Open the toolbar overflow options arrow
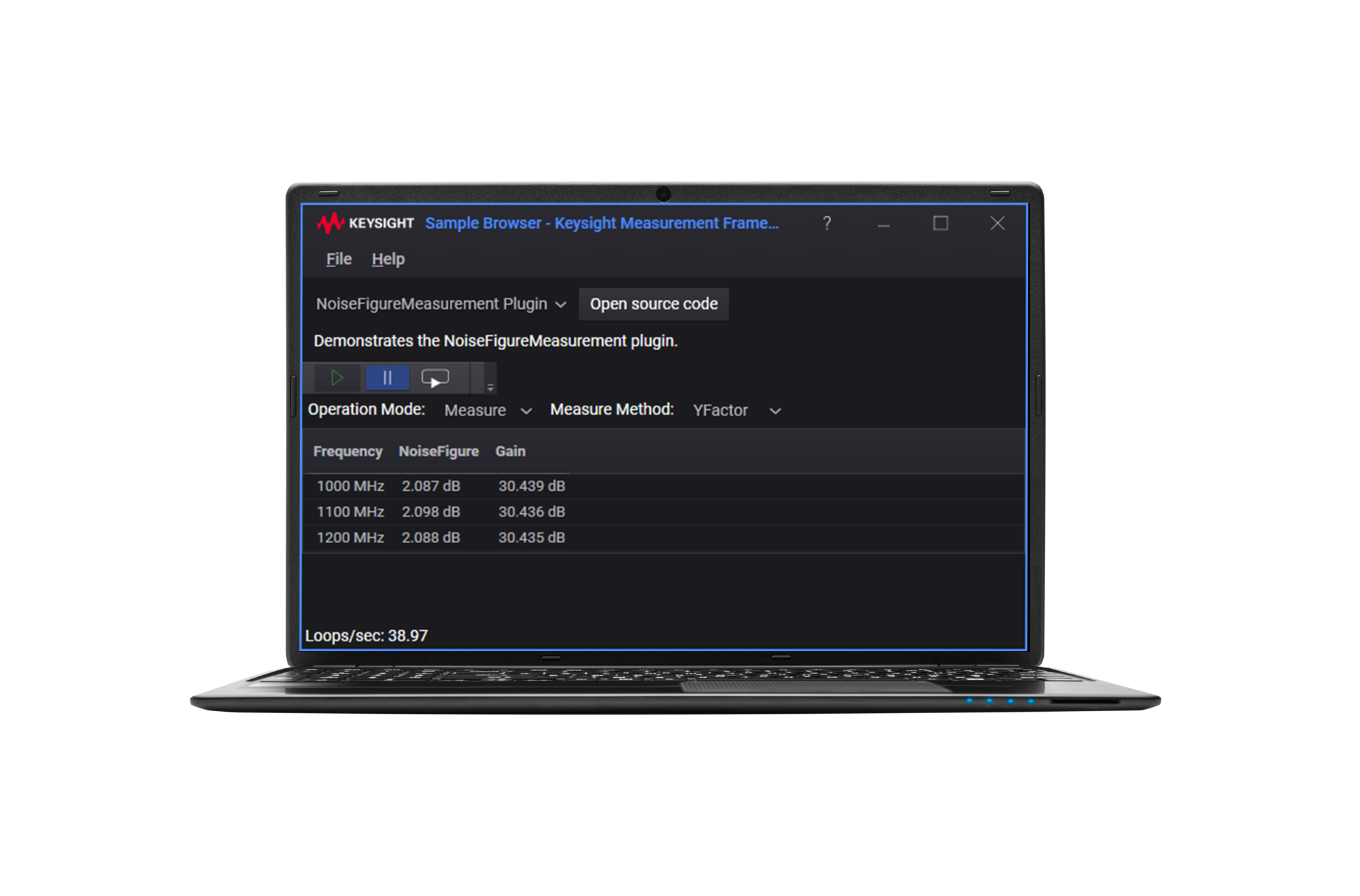 tap(490, 387)
